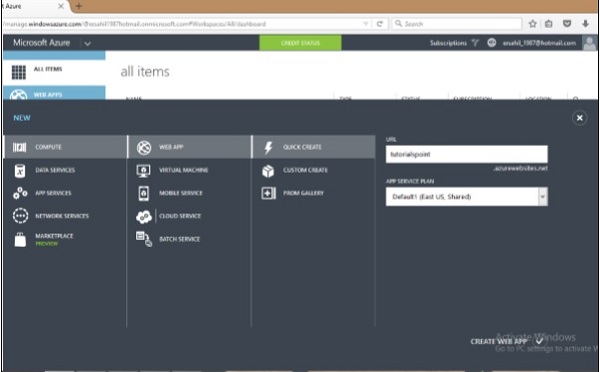
Task: Bookmark page with the star icon
Action: click(532, 24)
